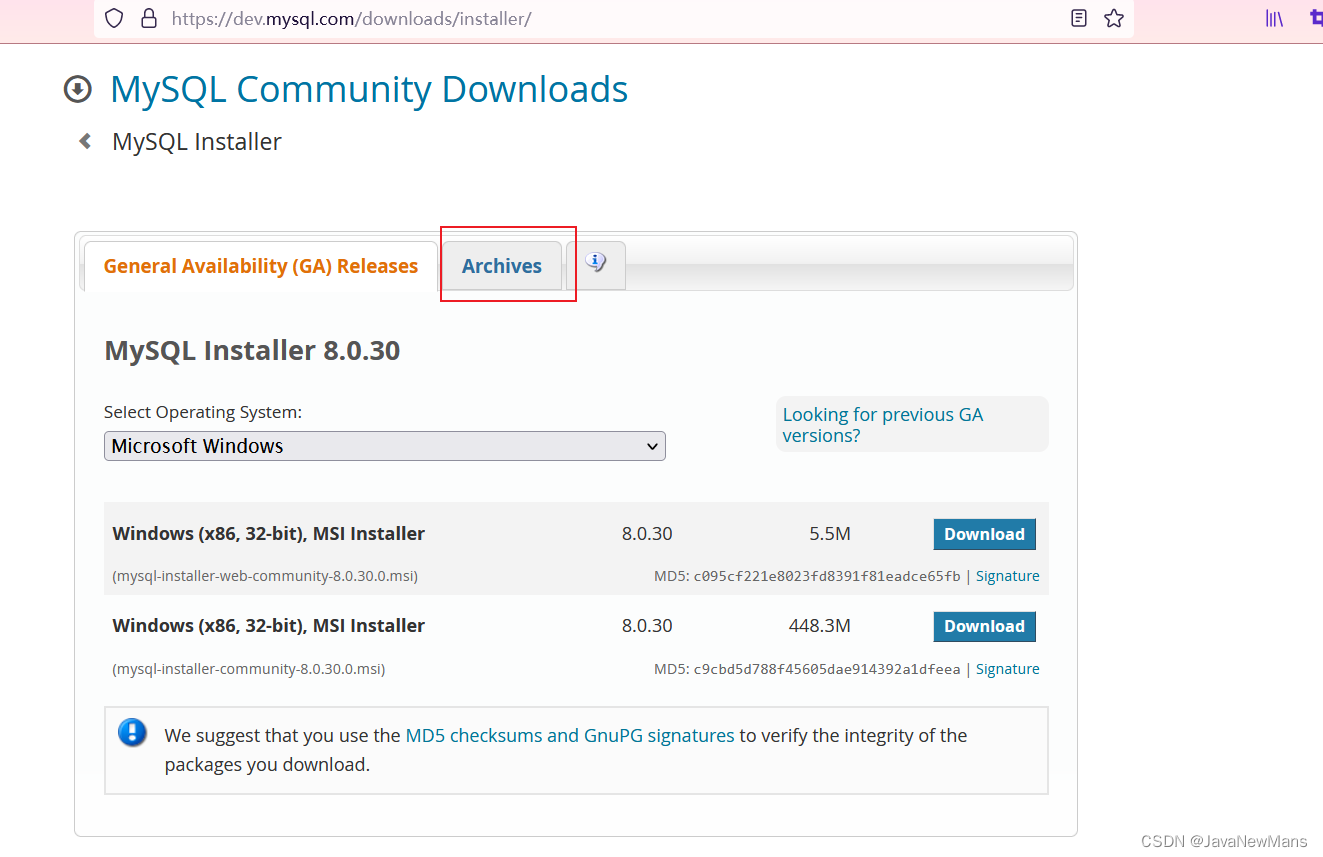Download the 448.3M full MSI installer

tap(985, 626)
